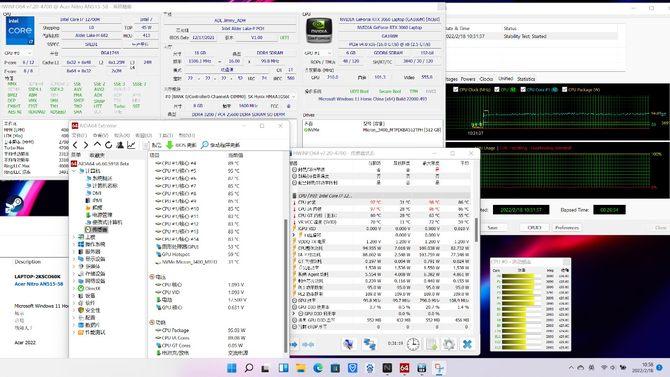670x377 pixels.
Task: Open Microsoft Edge from taskbar
Action: click(x=318, y=368)
